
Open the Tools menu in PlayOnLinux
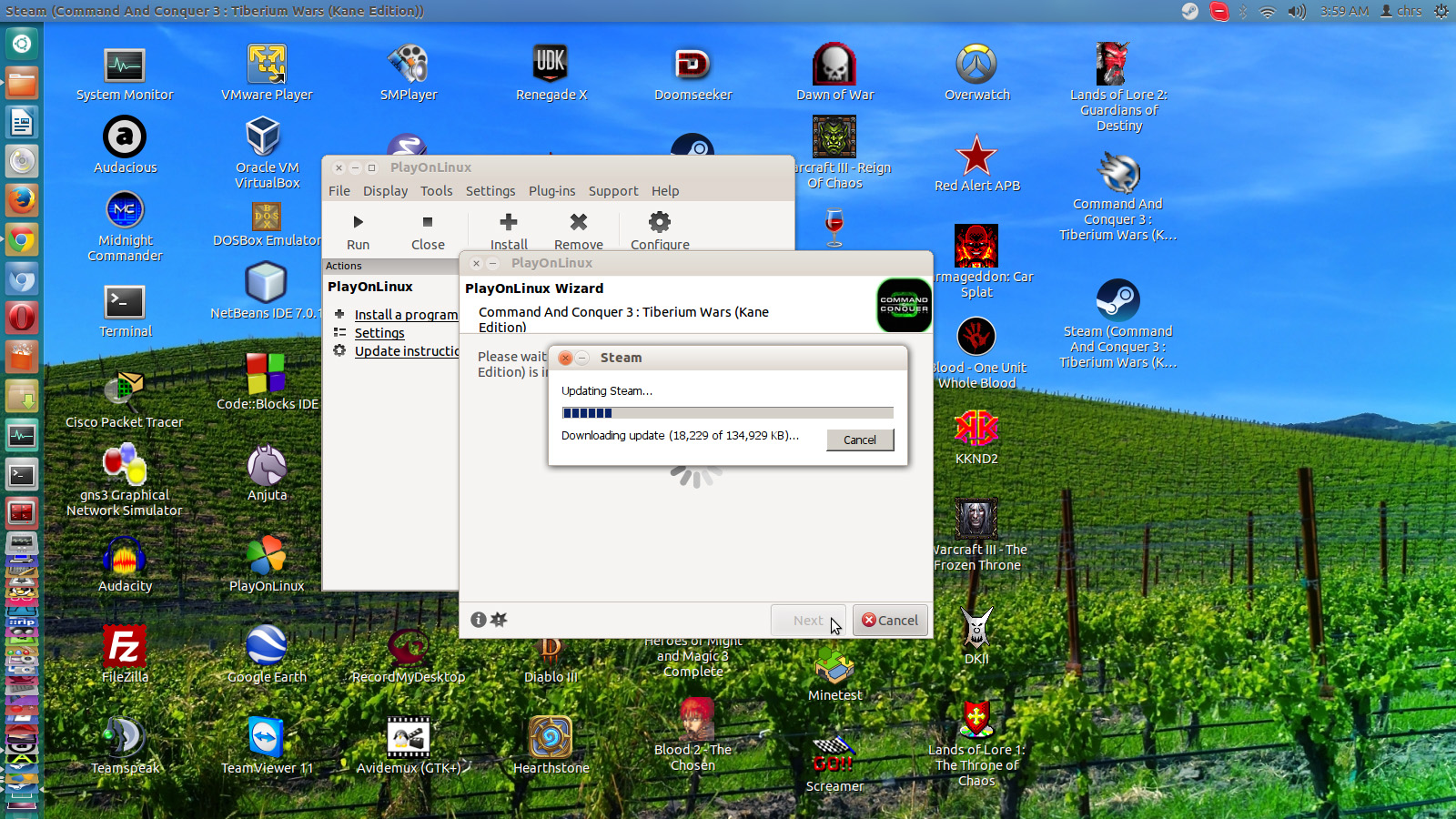[437, 191]
